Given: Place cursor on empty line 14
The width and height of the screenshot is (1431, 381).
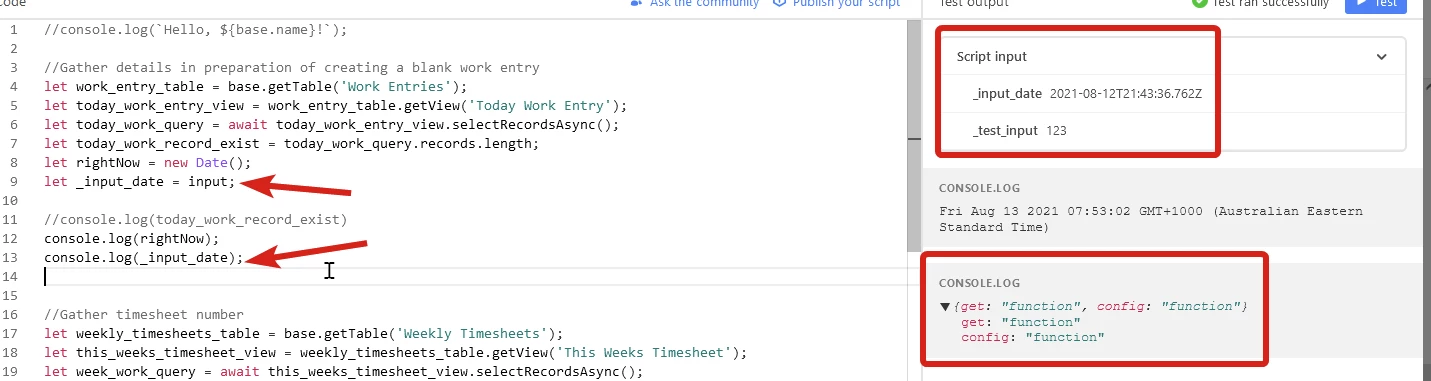Looking at the screenshot, I should point(470,276).
